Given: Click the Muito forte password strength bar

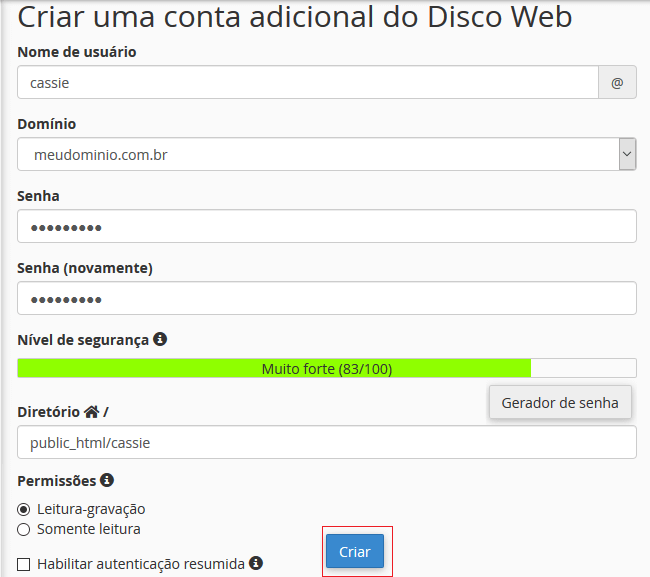Looking at the screenshot, I should click(x=326, y=368).
